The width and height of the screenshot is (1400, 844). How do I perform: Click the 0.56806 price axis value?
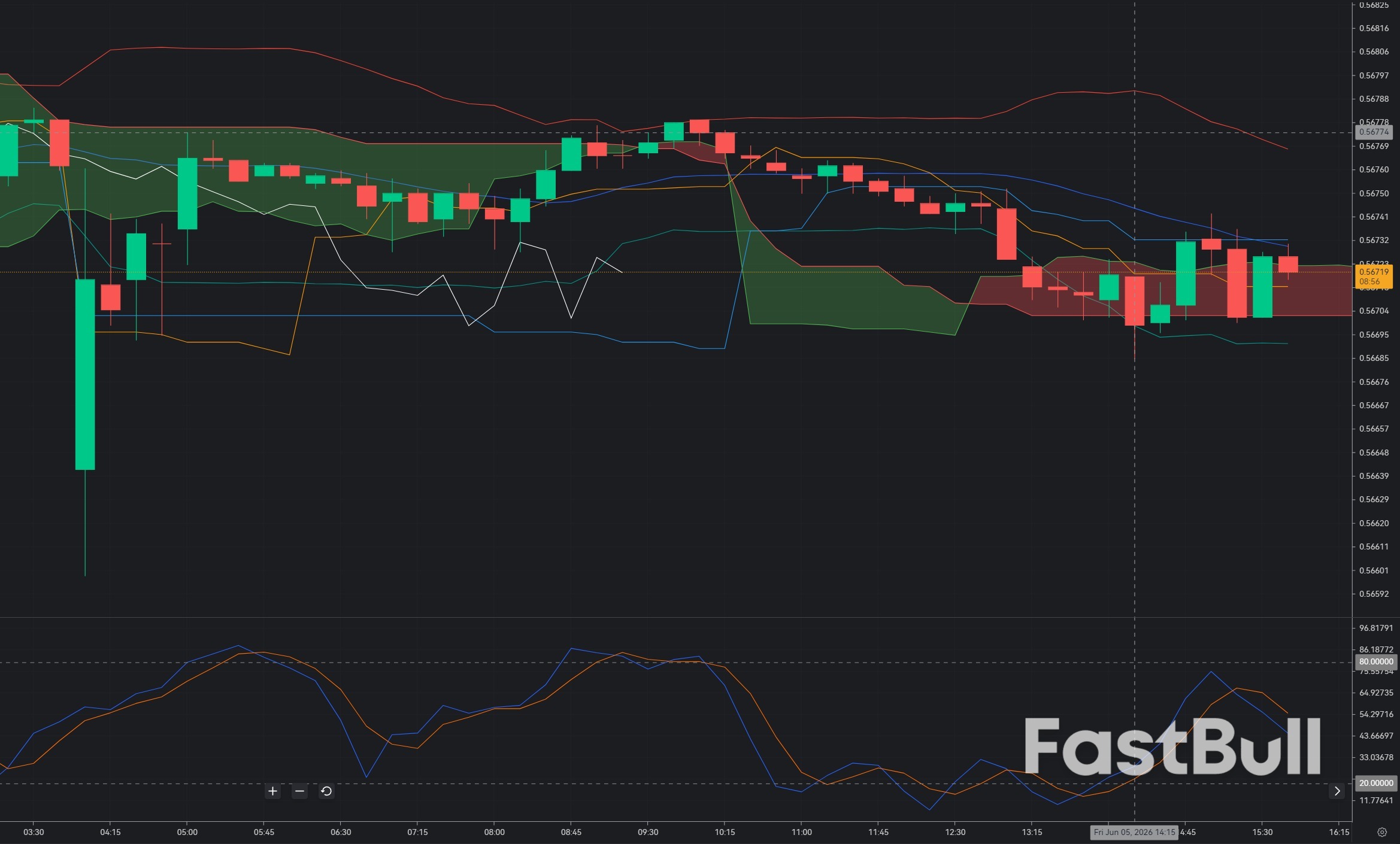point(1374,51)
